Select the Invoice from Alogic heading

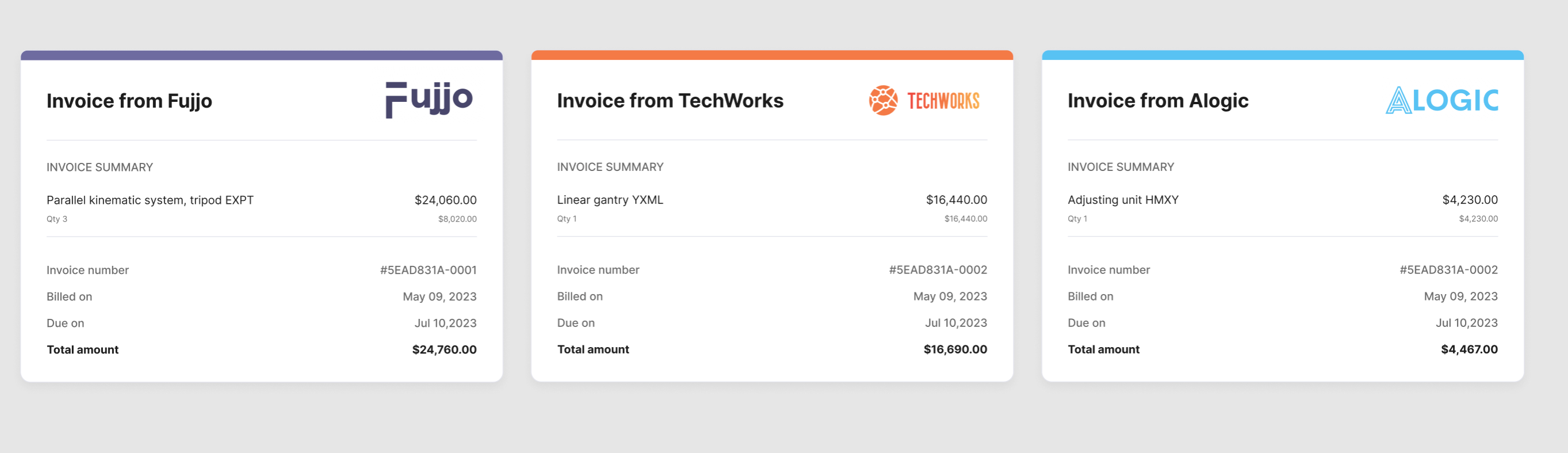coord(1158,101)
